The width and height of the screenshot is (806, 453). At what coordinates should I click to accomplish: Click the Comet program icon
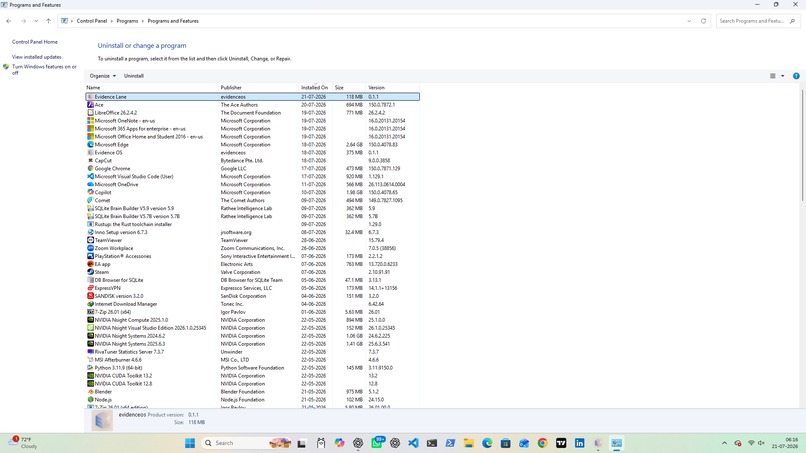pos(90,200)
